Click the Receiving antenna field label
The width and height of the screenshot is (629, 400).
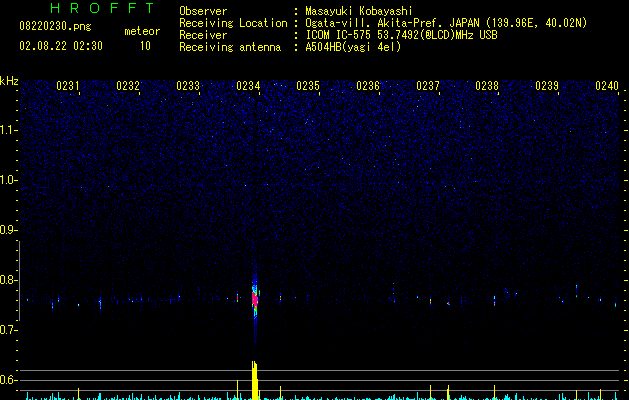pos(230,47)
